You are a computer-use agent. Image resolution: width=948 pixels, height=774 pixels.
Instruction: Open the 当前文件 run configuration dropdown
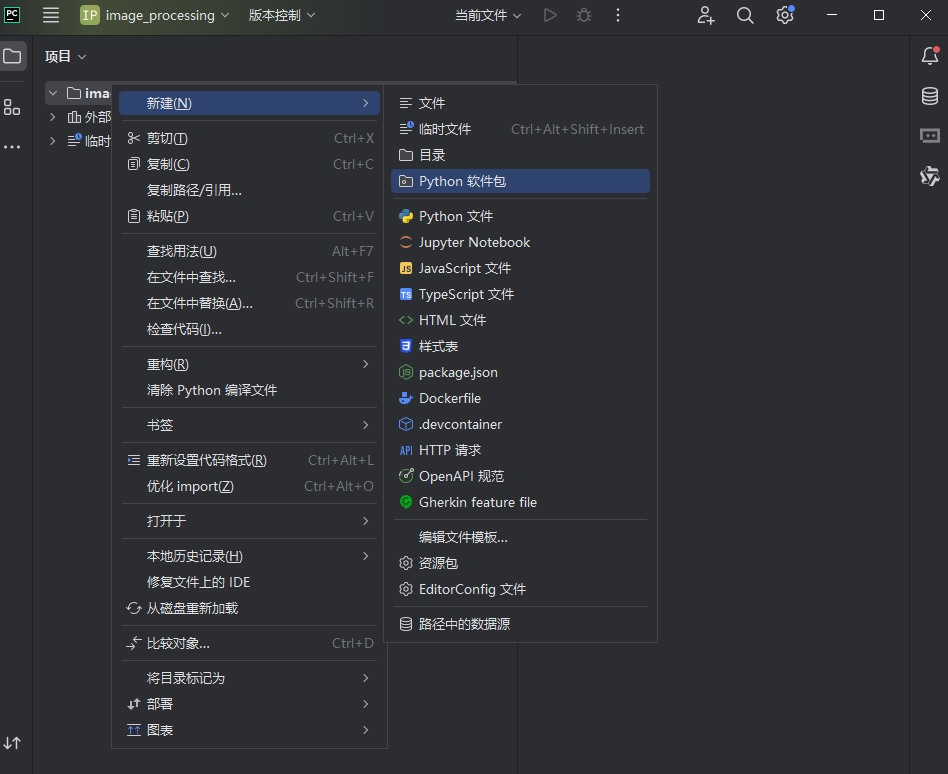tap(488, 15)
